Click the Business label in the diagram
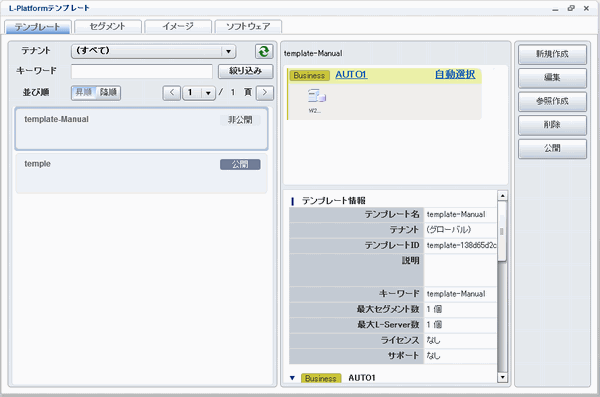The image size is (600, 397). pyautogui.click(x=309, y=75)
